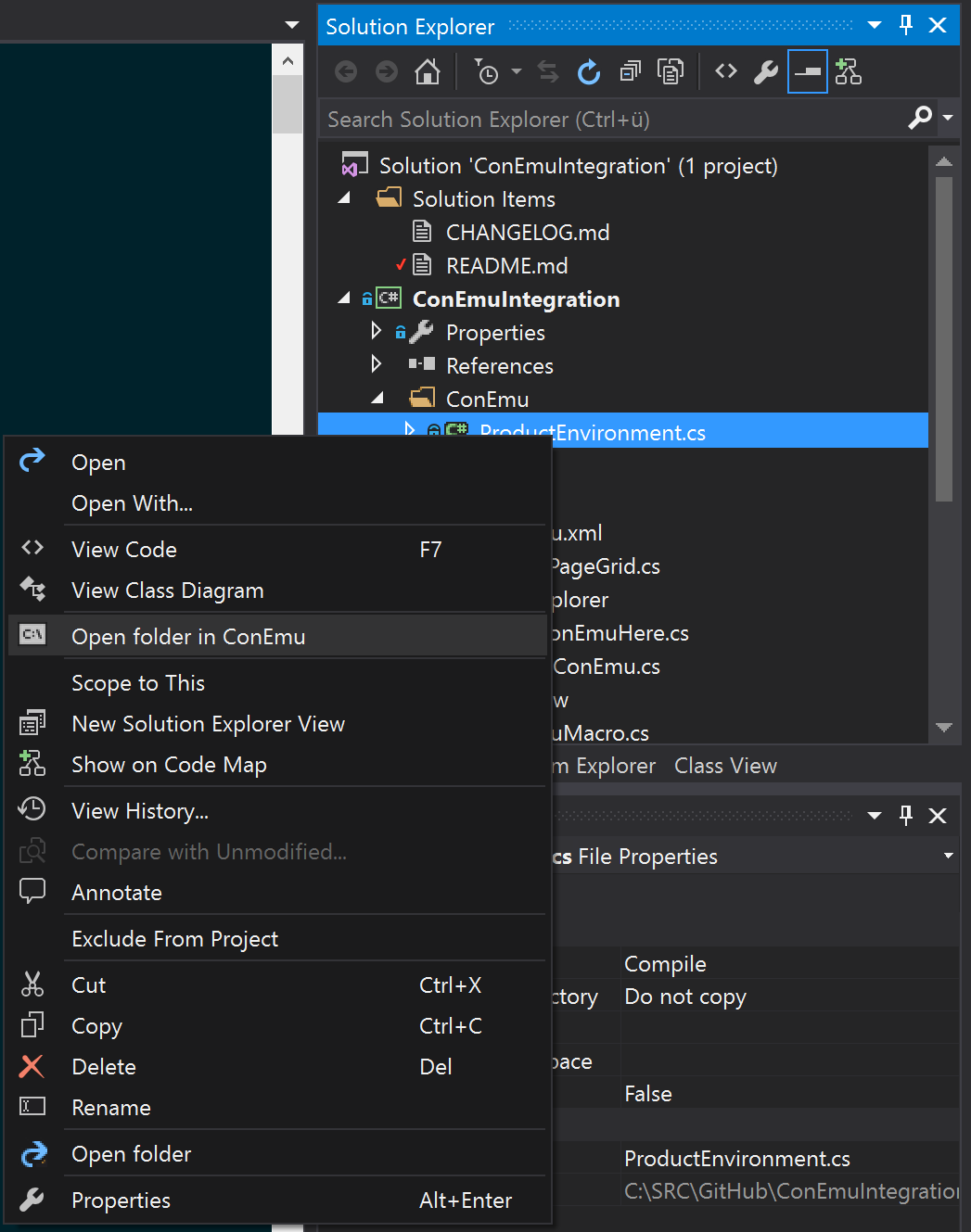Switch to Class View tab
The width and height of the screenshot is (971, 1232).
coord(725,766)
